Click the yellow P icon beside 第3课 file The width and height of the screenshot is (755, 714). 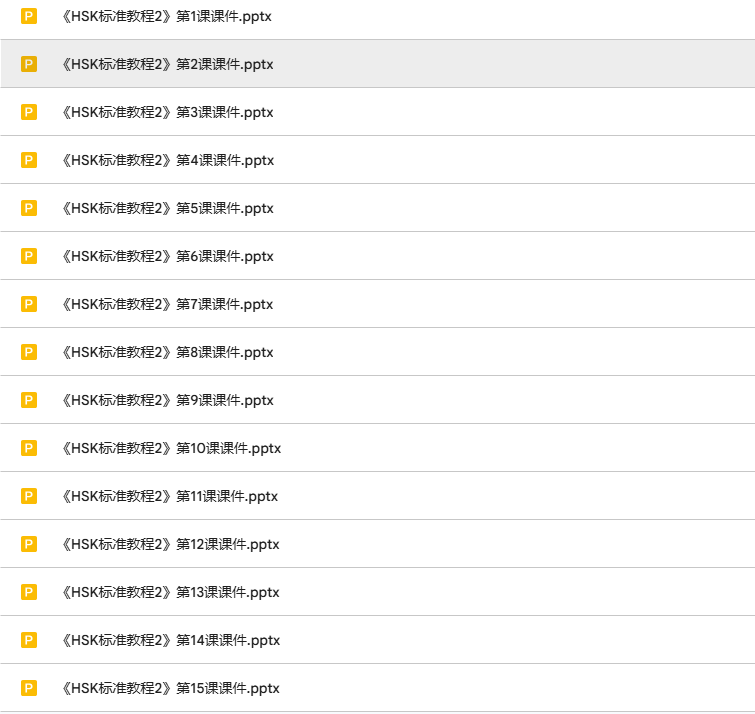pos(29,112)
